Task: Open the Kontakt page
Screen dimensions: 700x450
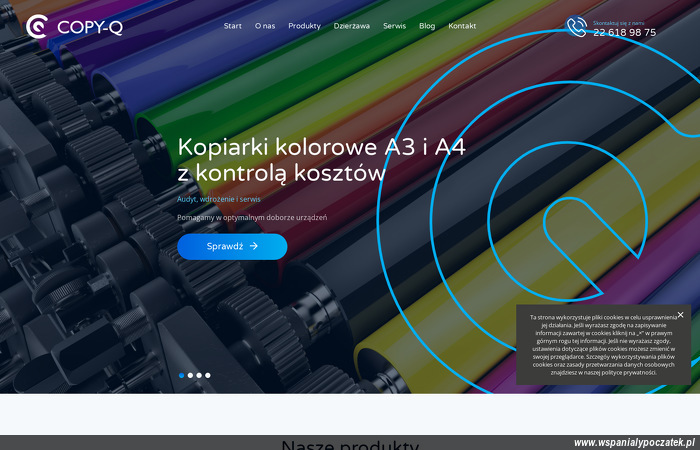Action: point(462,26)
